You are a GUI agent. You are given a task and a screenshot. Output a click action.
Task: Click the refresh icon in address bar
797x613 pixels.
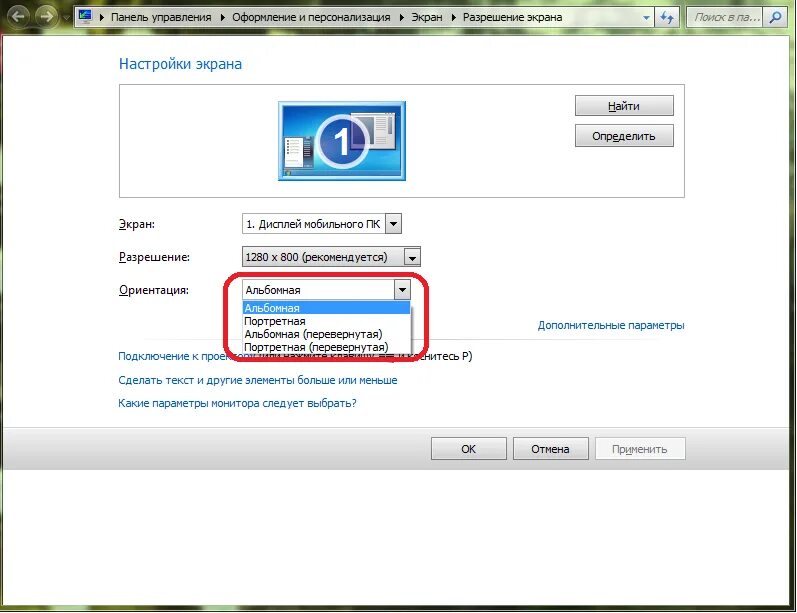[666, 17]
